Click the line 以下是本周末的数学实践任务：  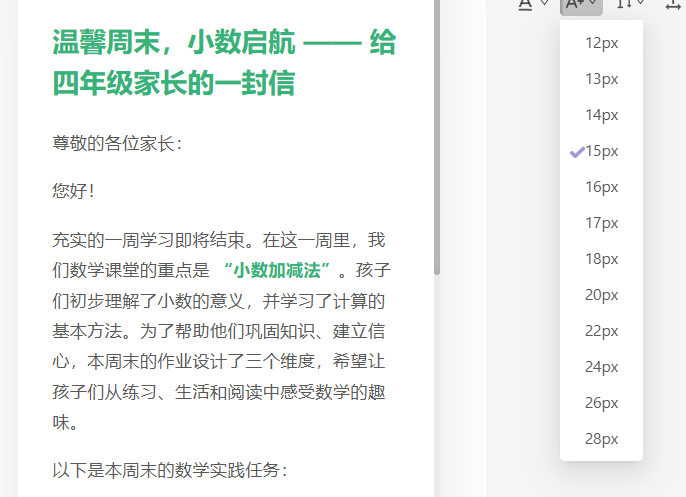tap(171, 470)
